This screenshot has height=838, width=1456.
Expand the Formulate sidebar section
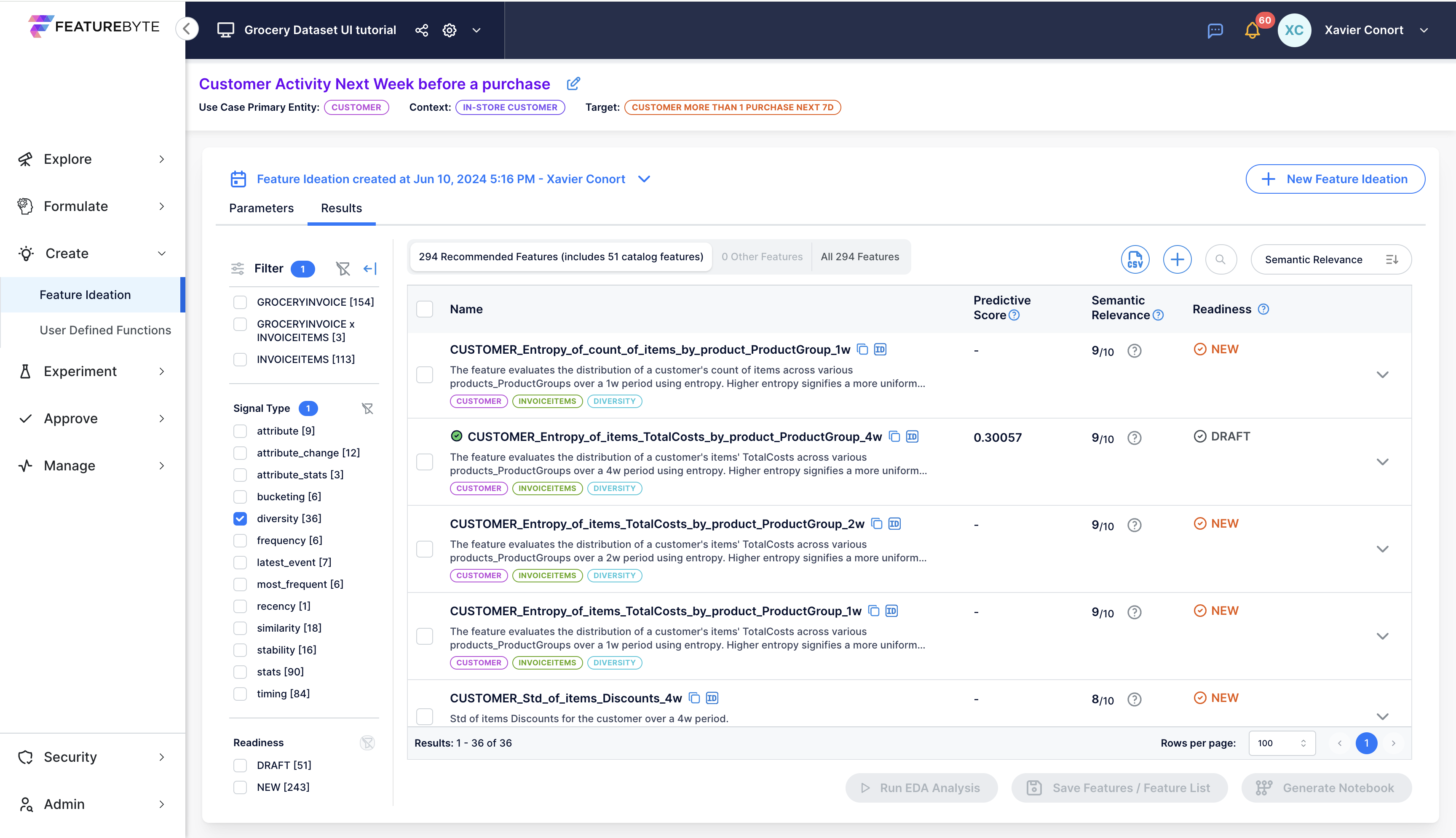[x=92, y=207]
